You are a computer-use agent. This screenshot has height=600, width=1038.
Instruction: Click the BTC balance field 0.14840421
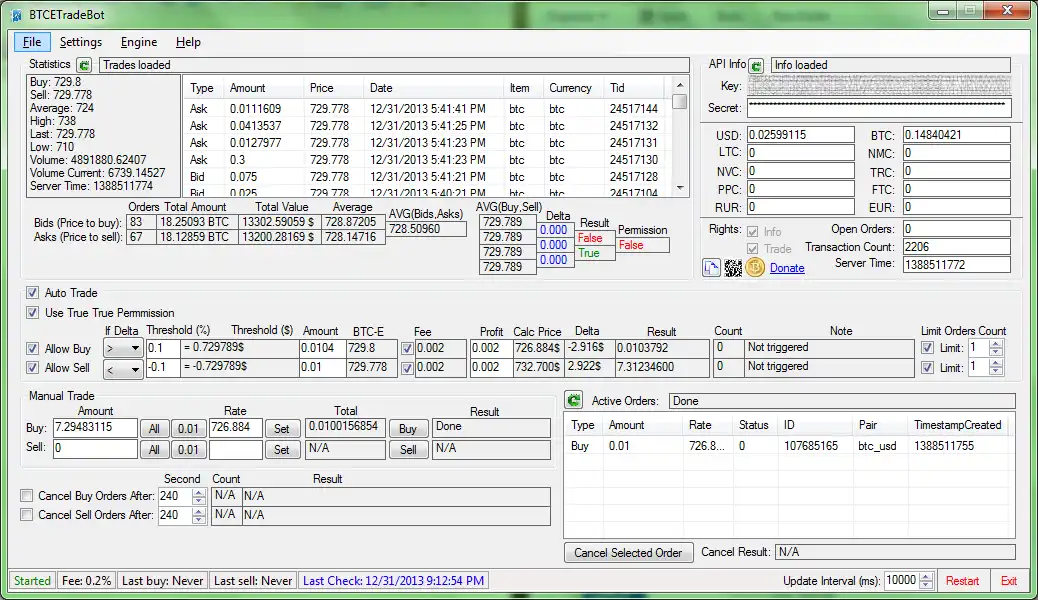coord(957,134)
